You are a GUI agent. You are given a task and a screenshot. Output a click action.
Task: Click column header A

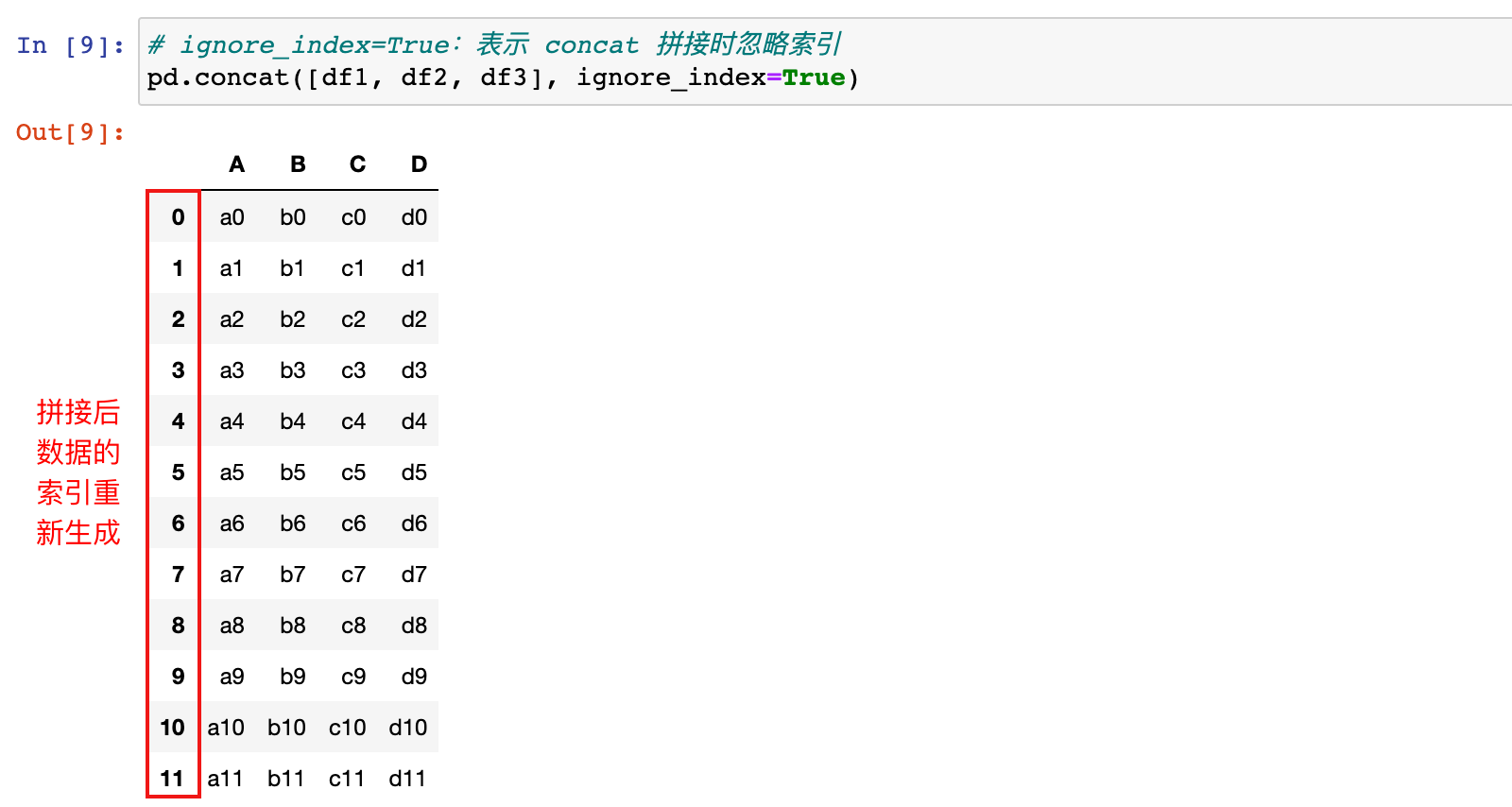[237, 164]
